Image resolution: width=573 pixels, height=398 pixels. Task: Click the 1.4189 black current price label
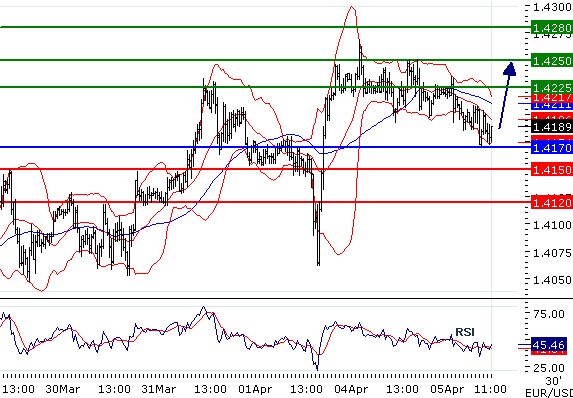coord(552,127)
